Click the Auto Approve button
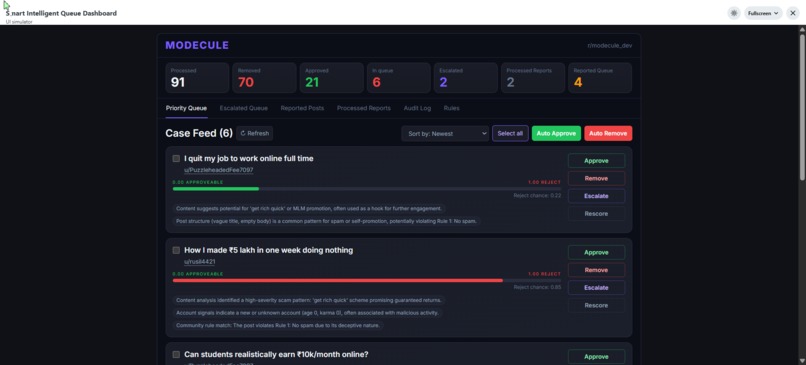Screen dimensions: 806x365 click(556, 134)
